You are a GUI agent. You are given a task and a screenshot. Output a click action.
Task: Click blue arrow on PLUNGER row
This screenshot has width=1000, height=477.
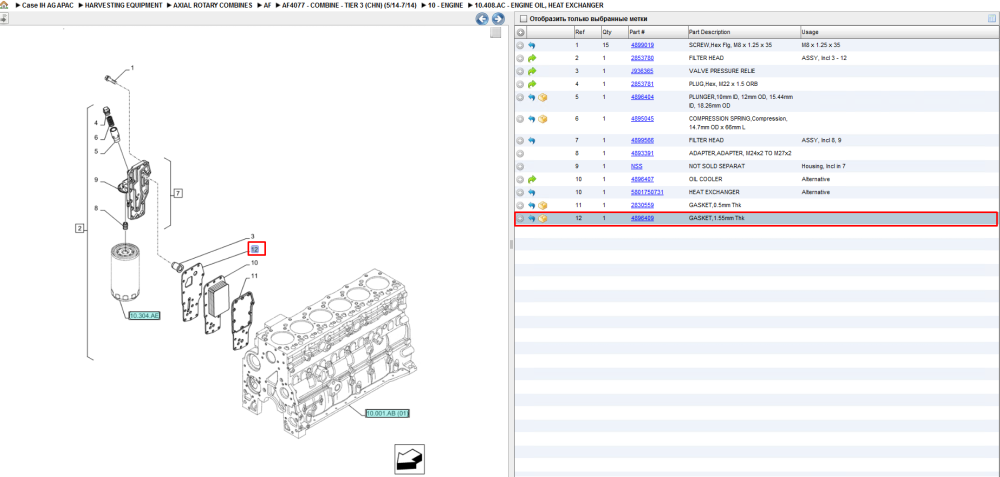click(x=531, y=98)
